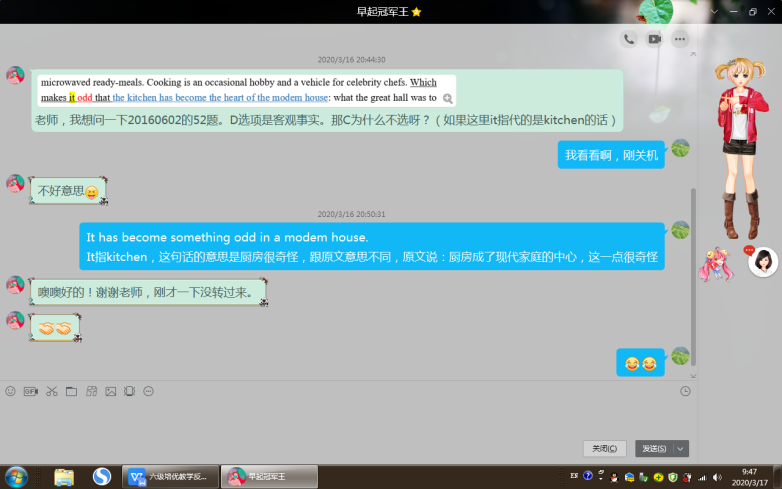Zoom the image with the magnifier icon
782x489 pixels.
click(x=448, y=99)
